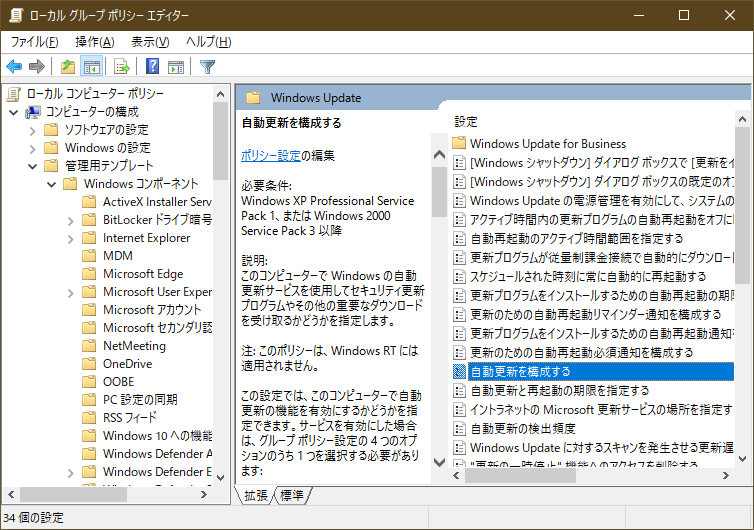Open the 操作(A) menu
754x530 pixels.
click(95, 42)
